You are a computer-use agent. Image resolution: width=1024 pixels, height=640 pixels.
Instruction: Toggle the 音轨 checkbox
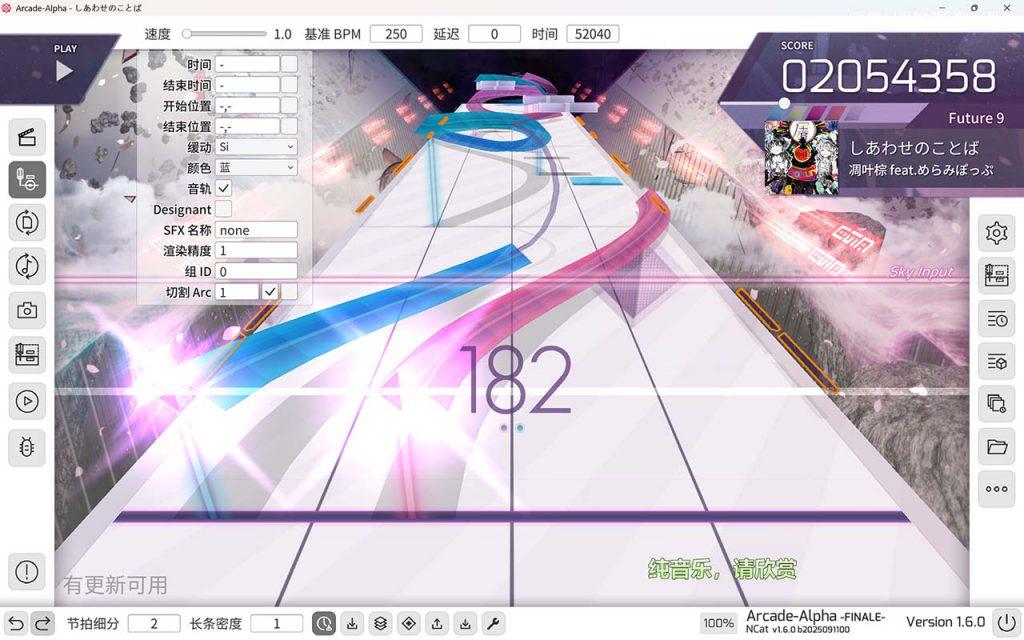[x=224, y=189]
